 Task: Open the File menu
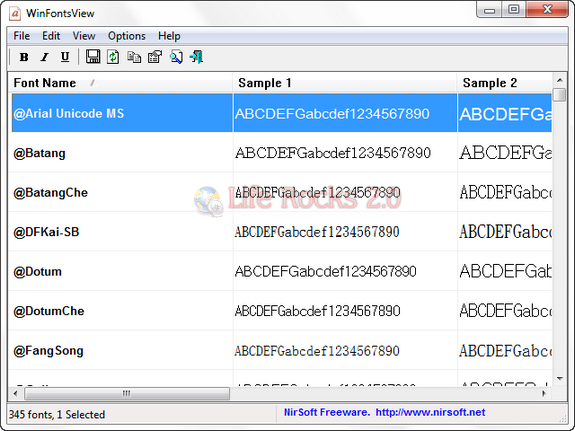point(22,36)
